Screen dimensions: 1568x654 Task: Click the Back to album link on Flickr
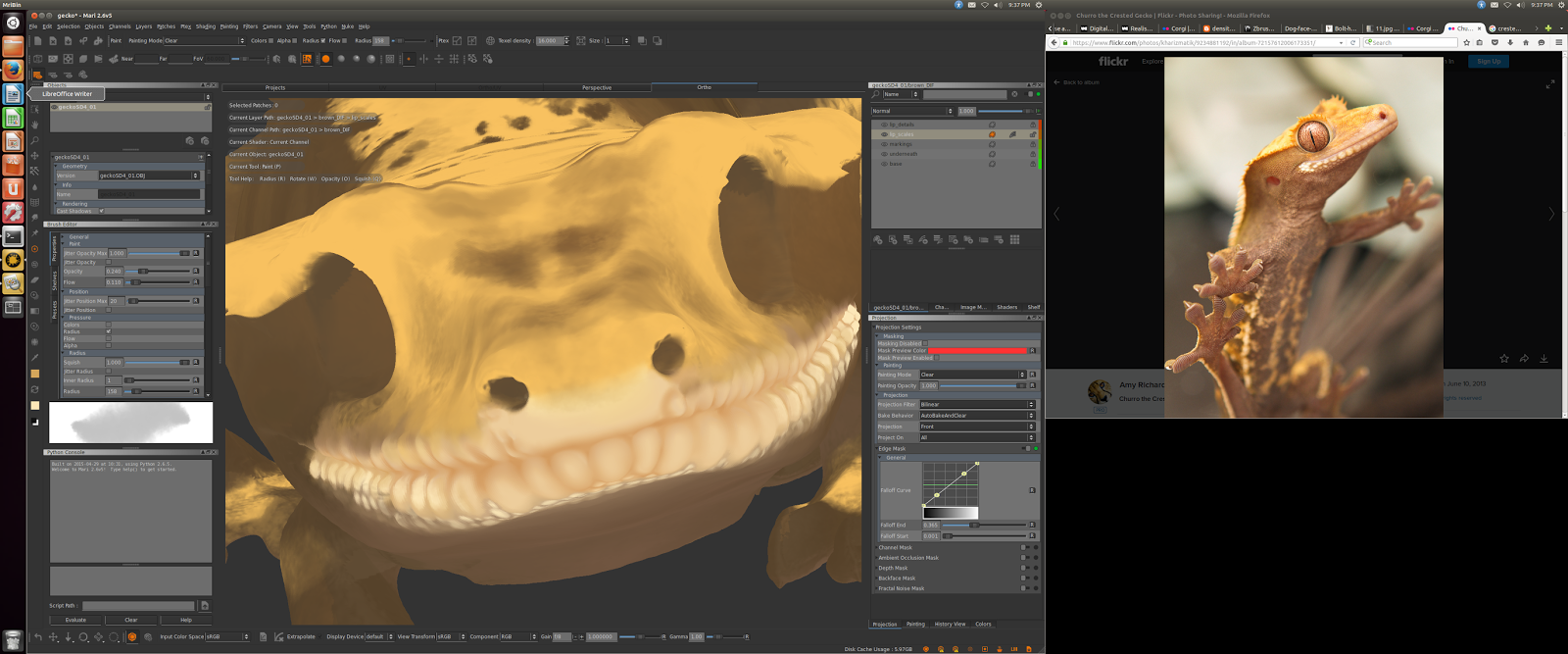pyautogui.click(x=1077, y=82)
